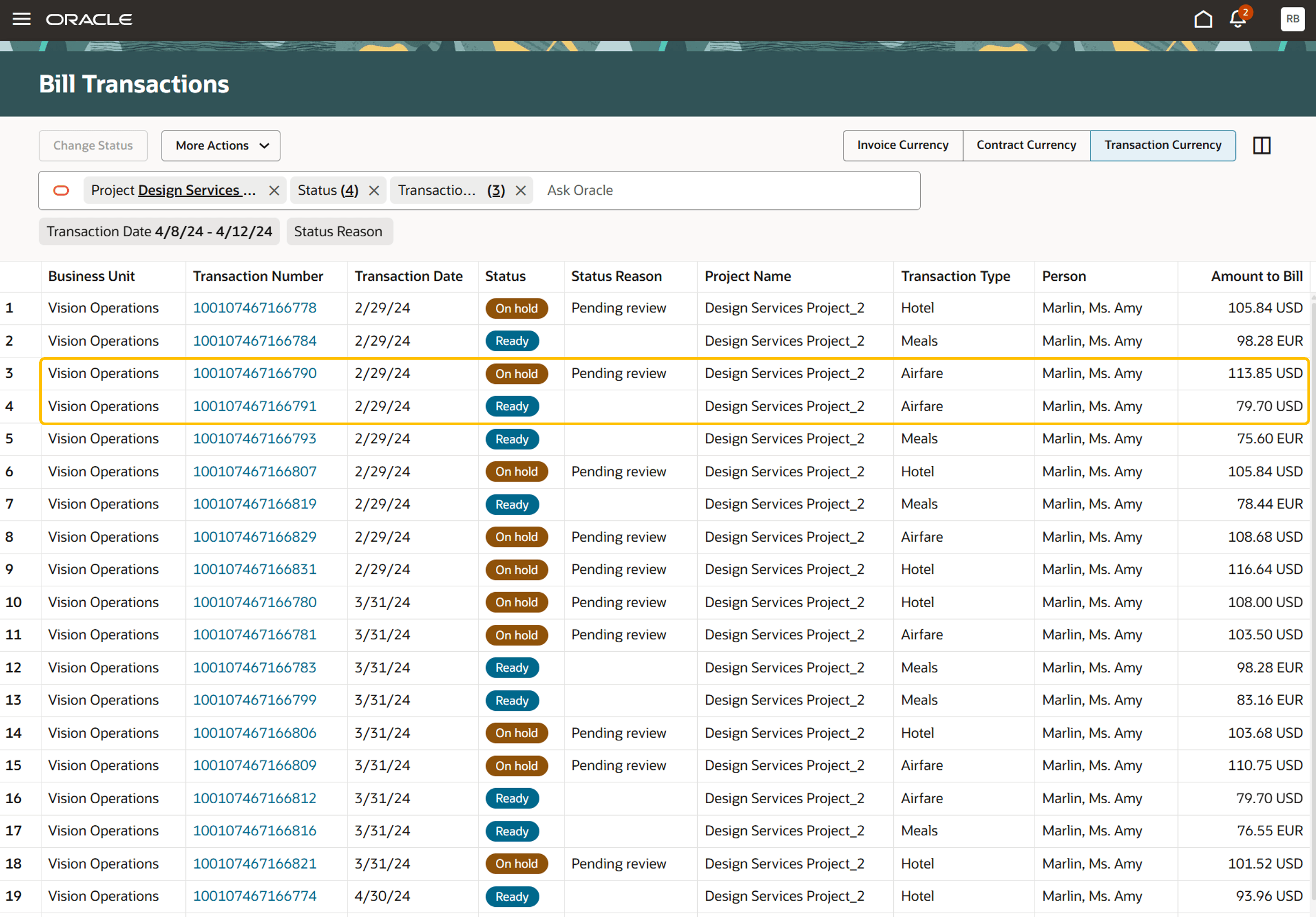
Task: Click the red Oracle search icon
Action: point(61,191)
